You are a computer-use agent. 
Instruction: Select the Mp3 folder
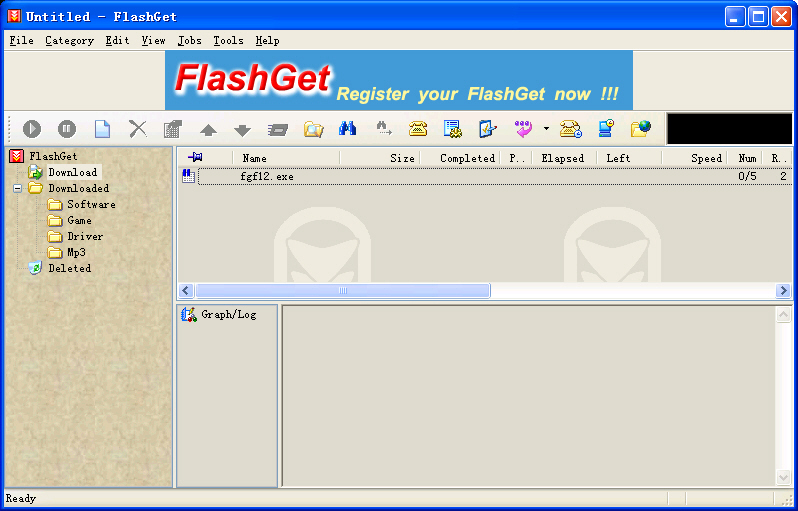tap(76, 252)
